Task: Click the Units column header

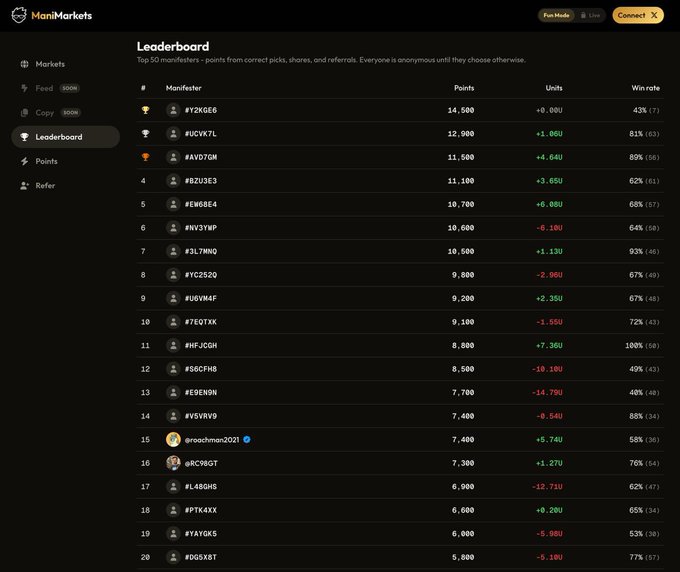Action: point(554,88)
